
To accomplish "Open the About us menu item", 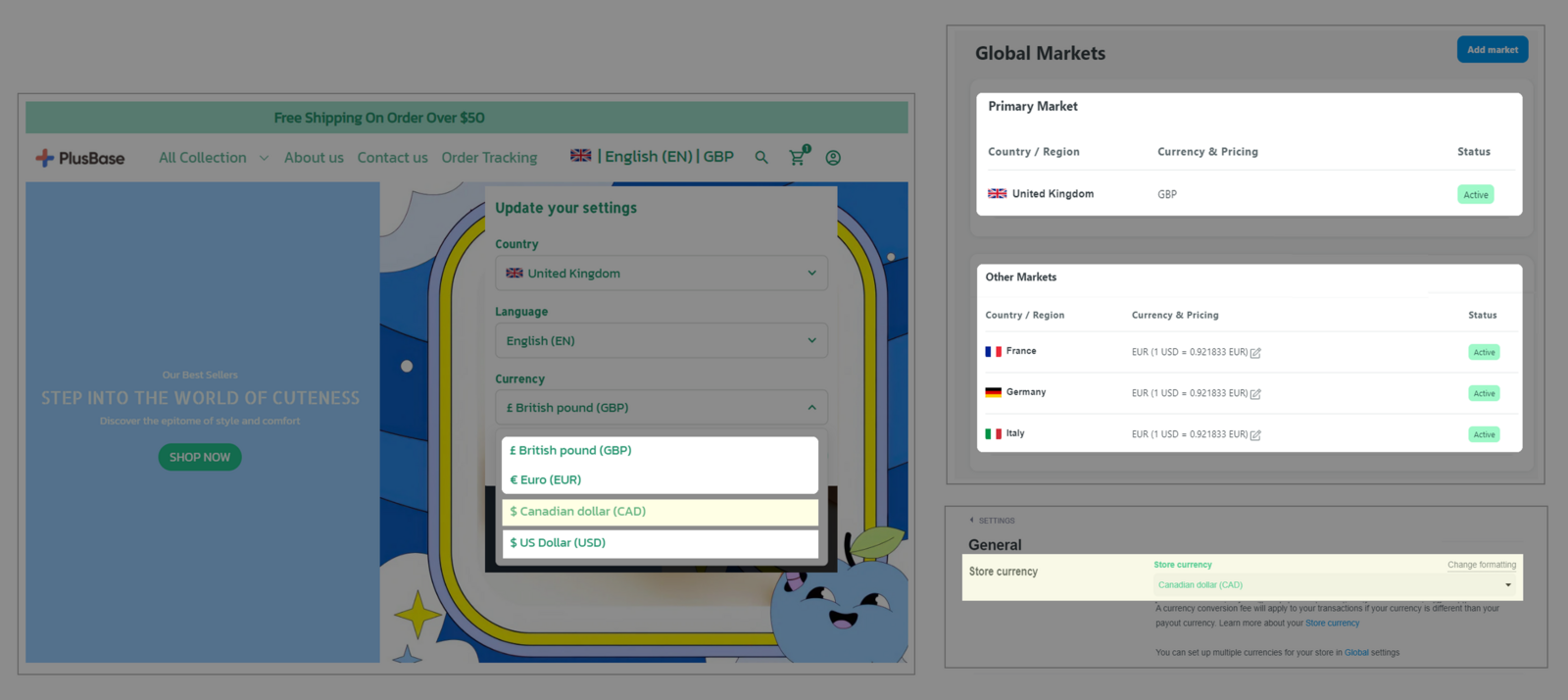I will 314,158.
